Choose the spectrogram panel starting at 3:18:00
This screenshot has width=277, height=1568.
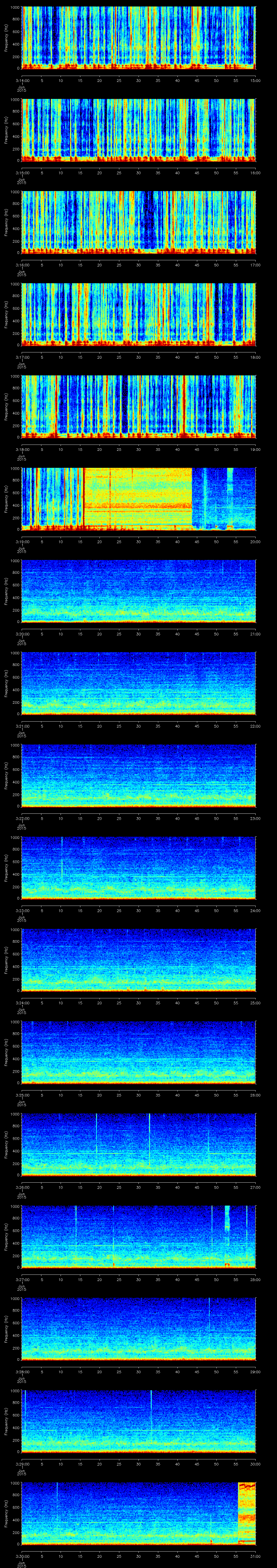coord(139,407)
